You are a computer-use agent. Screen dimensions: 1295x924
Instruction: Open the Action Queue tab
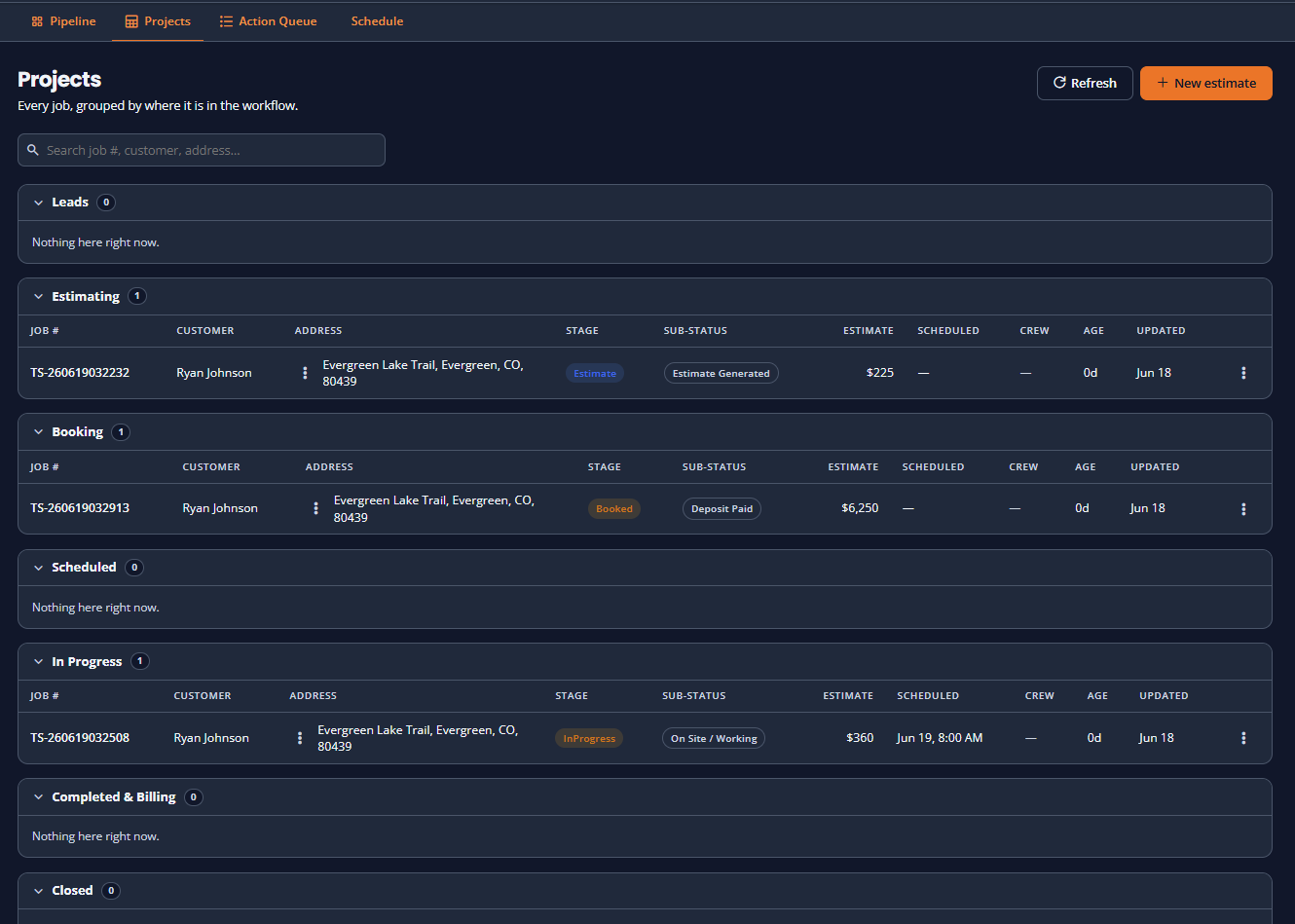pos(268,21)
